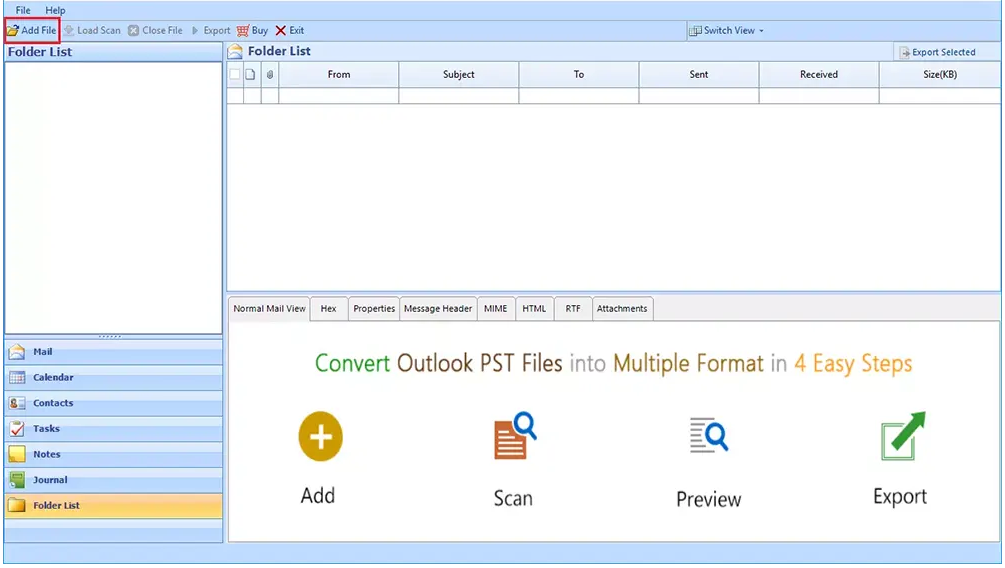This screenshot has height=568, width=1005.
Task: Open the File menu
Action: (x=23, y=10)
